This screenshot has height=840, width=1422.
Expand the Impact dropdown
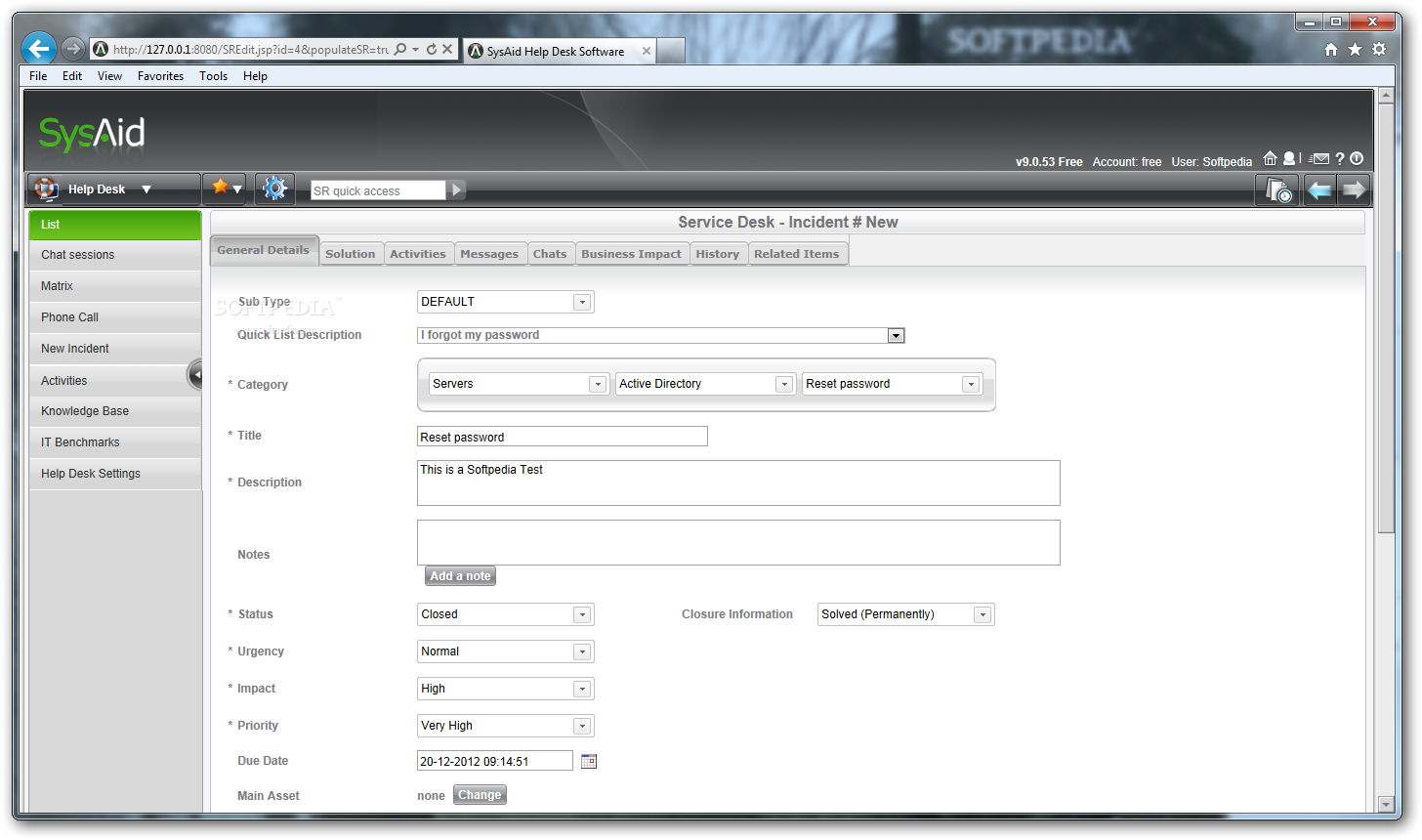click(582, 689)
